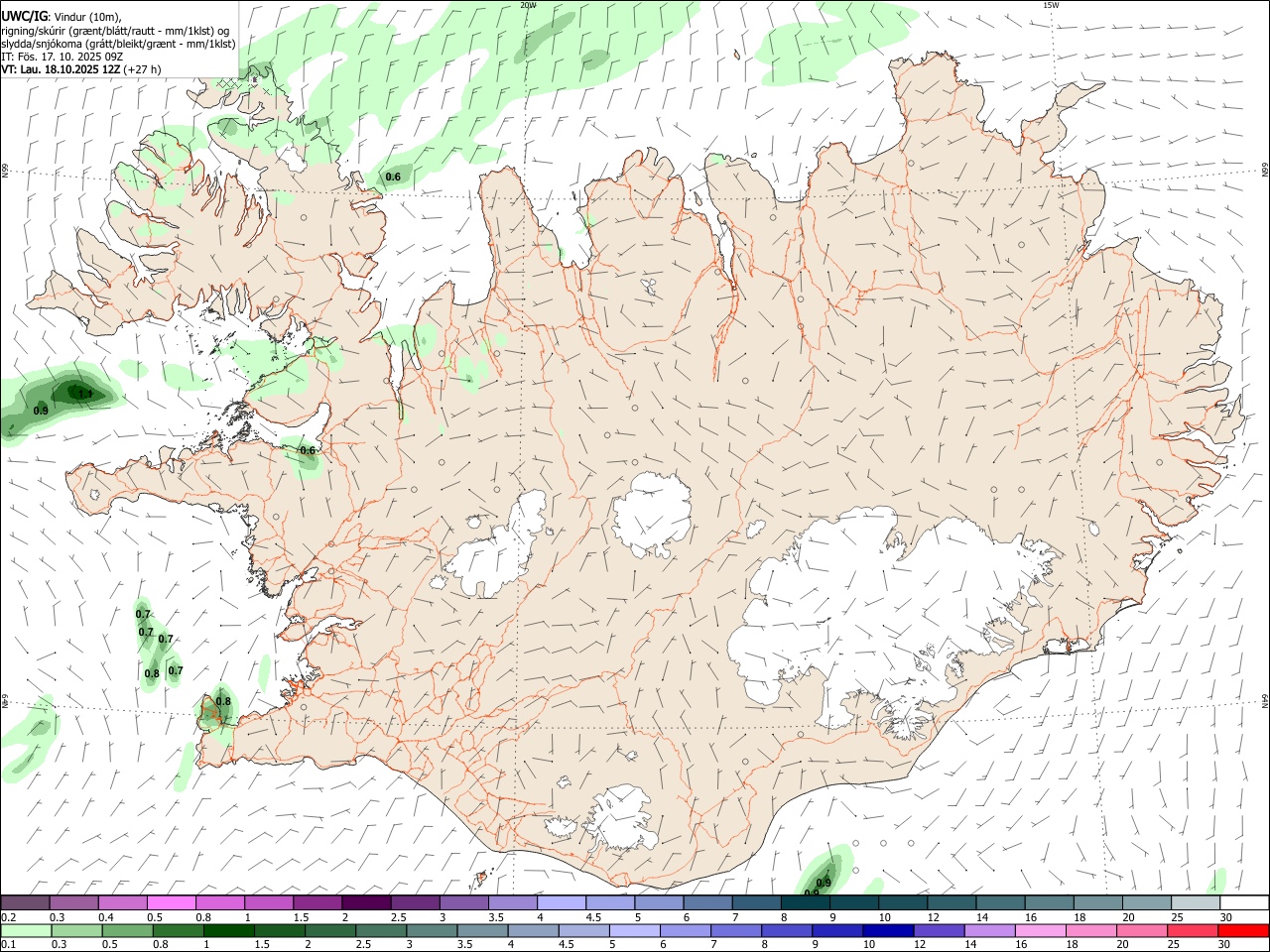Click the 'slydda/snjókoma' legend description line
Screen dimensions: 1270x952
(x=118, y=44)
